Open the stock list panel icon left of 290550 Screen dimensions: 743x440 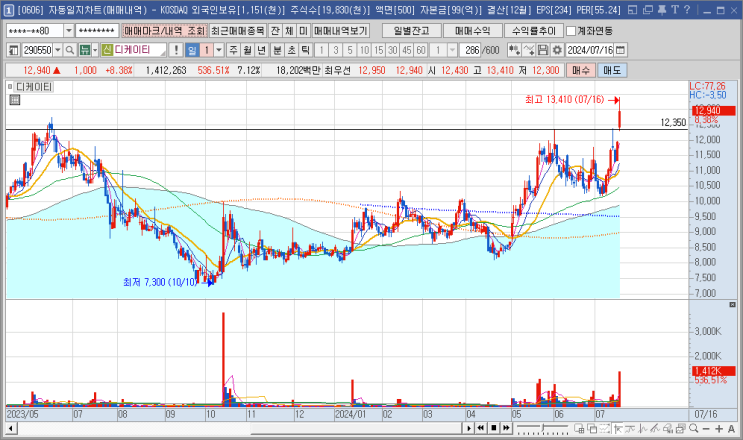(14, 50)
